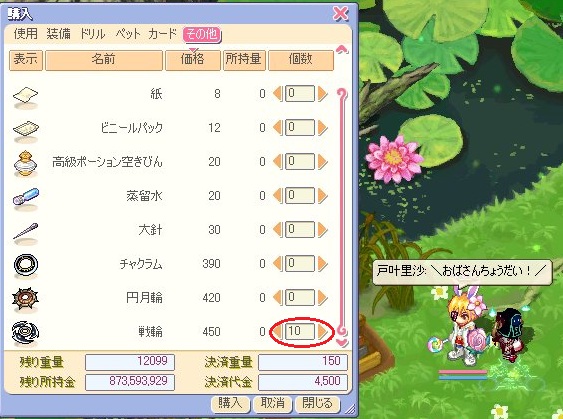Click the 取消 cancel button
This screenshot has height=419, width=563.
[x=273, y=404]
